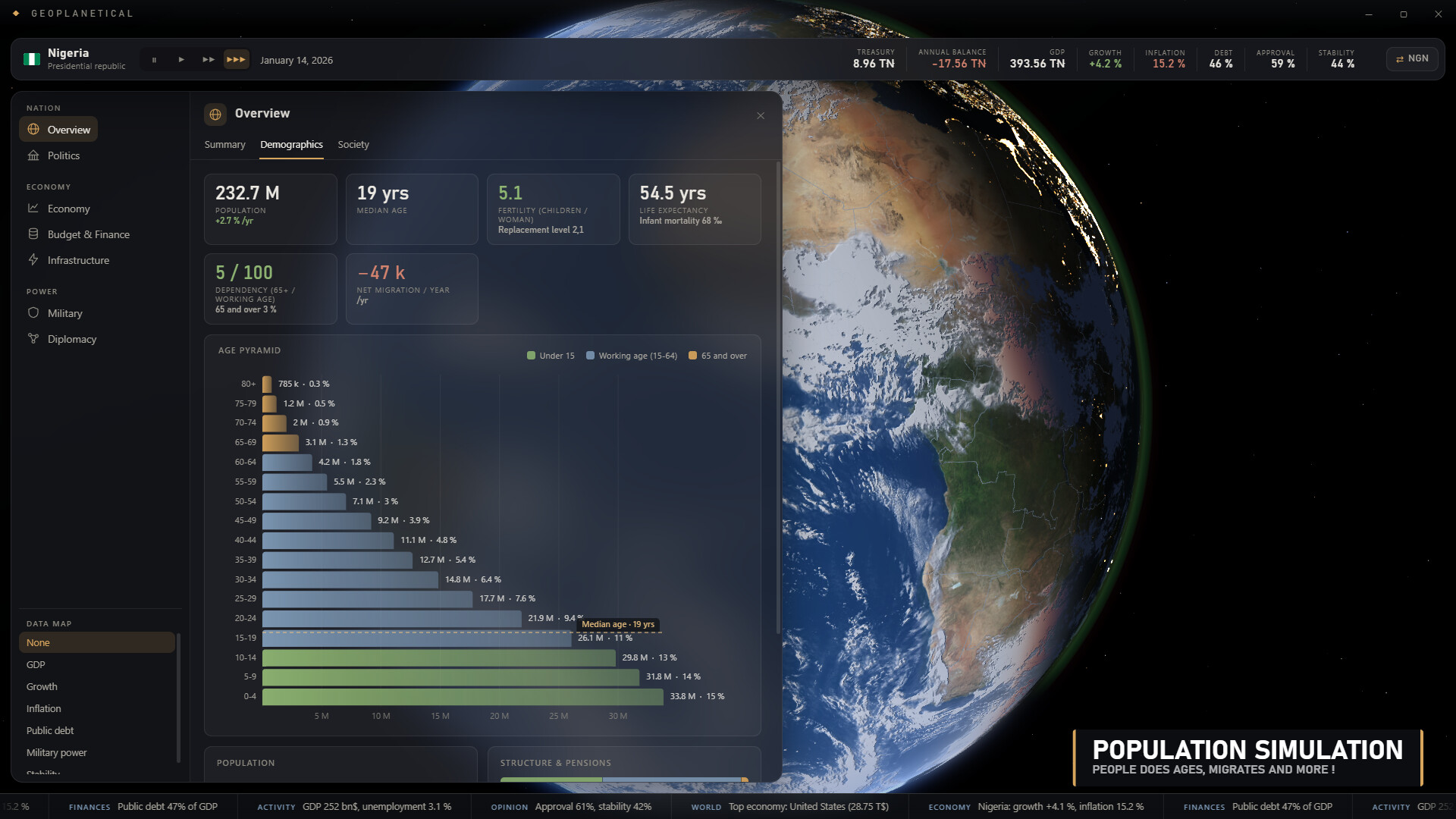Click the Overview panel globe header icon
Image resolution: width=1456 pixels, height=819 pixels.
point(215,115)
